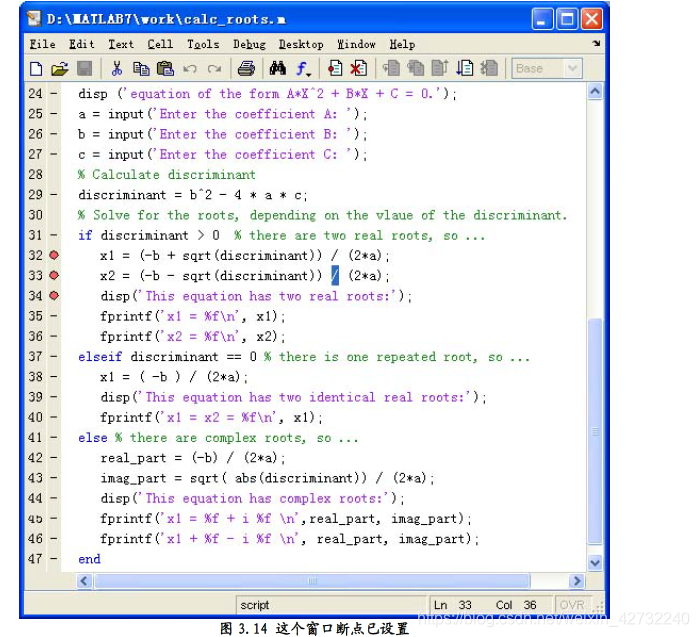This screenshot has width=699, height=637.
Task: Click the Open file folder icon
Action: [x=60, y=69]
